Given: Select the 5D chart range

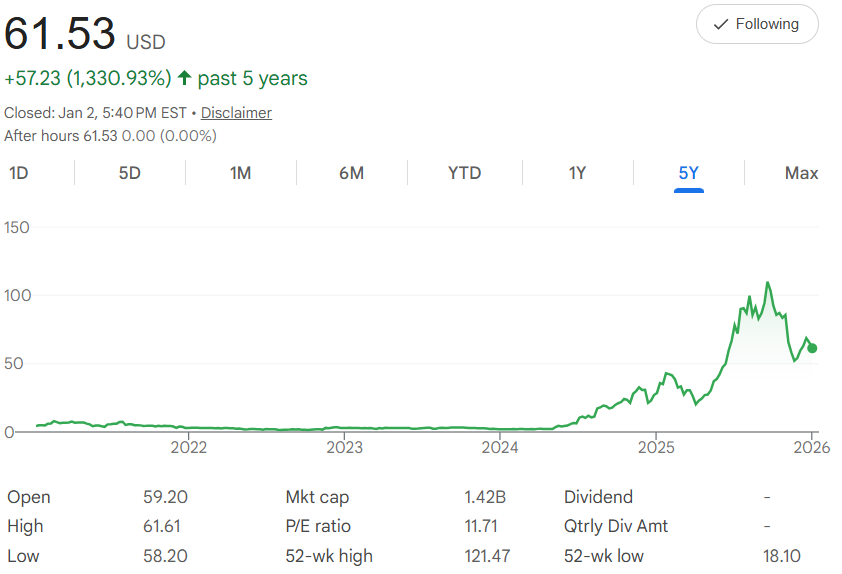Looking at the screenshot, I should pos(130,173).
